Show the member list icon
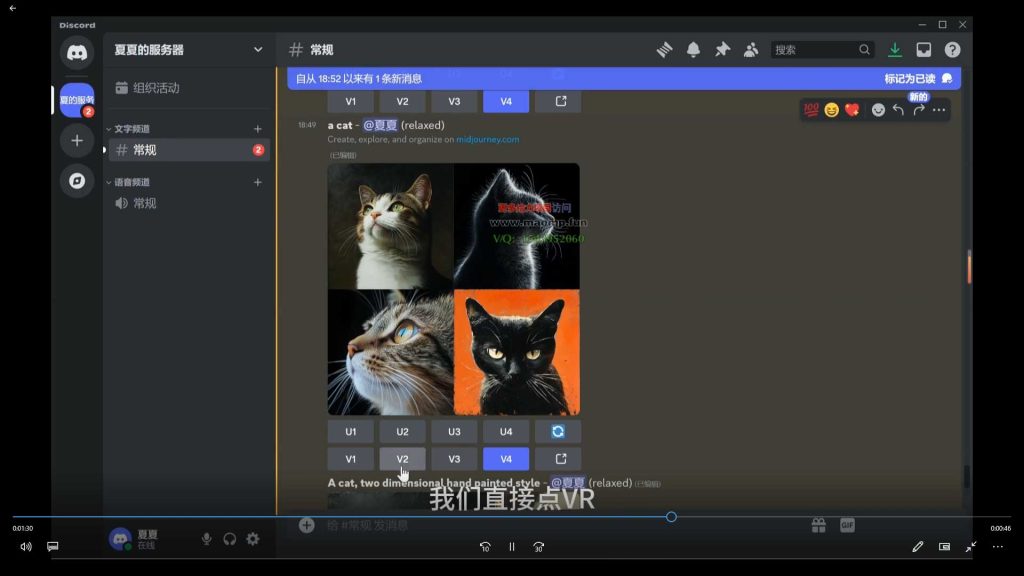The image size is (1024, 576). pyautogui.click(x=752, y=49)
